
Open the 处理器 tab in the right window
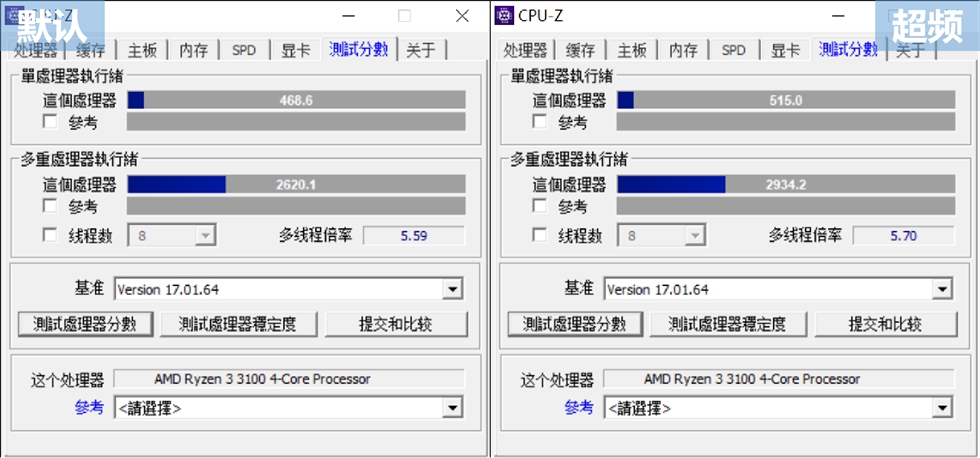click(x=525, y=50)
